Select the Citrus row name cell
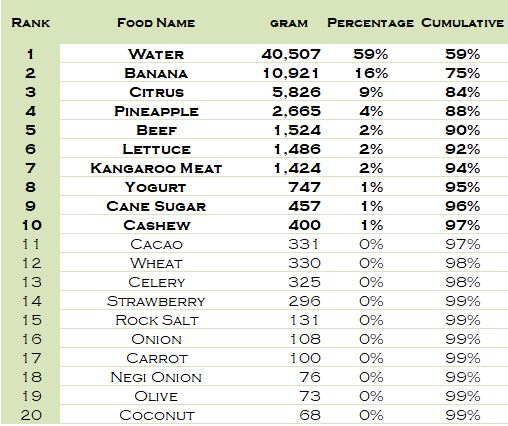This screenshot has height=426, width=508. coord(156,92)
